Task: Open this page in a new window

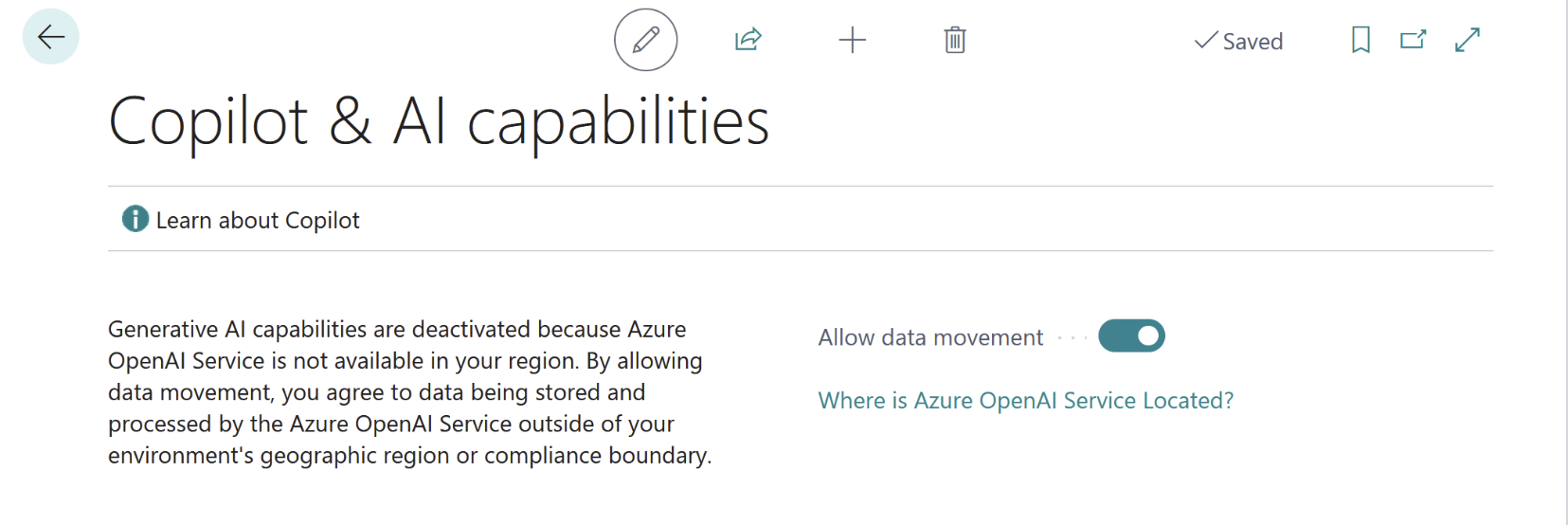Action: click(x=1413, y=40)
